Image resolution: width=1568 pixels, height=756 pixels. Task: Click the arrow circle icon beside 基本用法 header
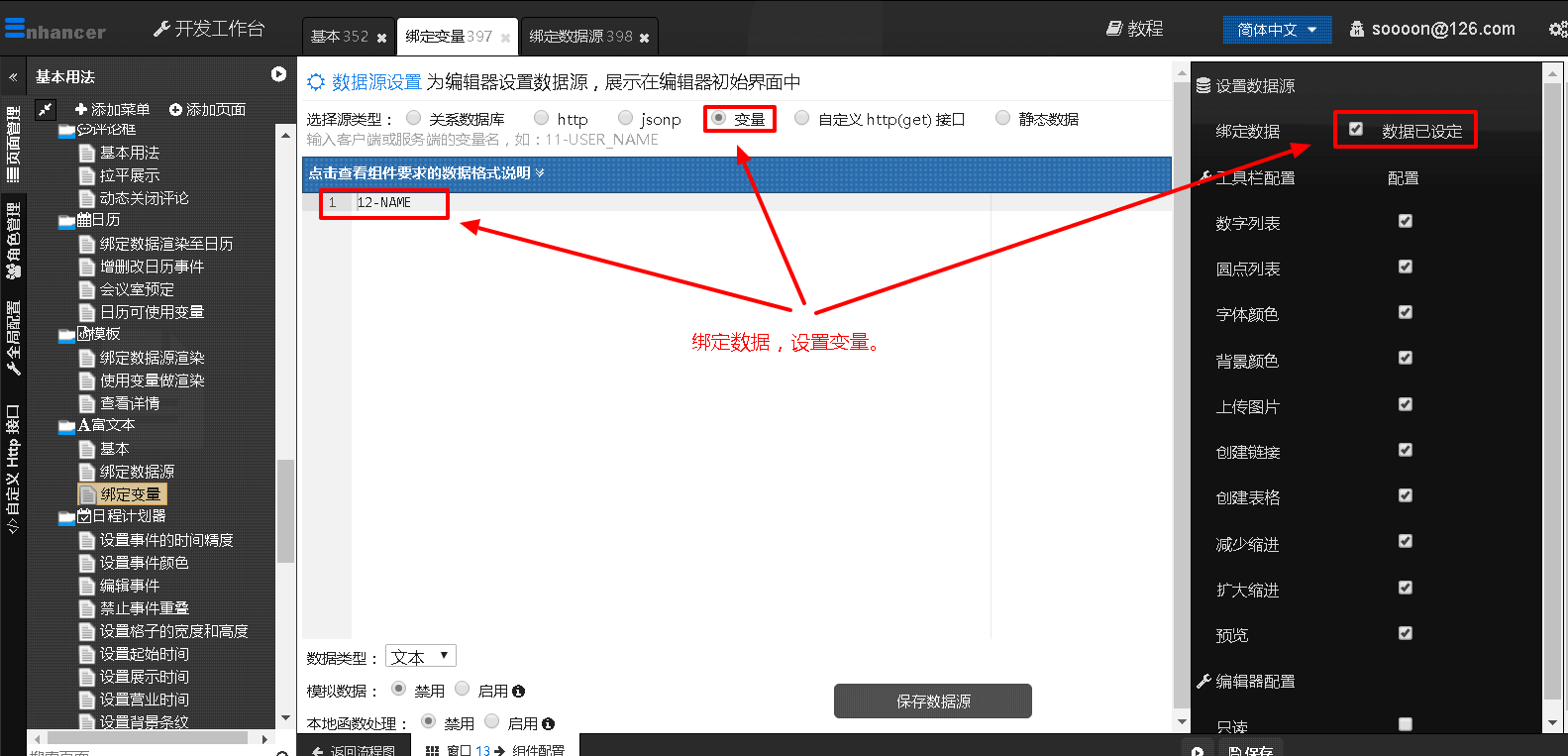click(278, 74)
